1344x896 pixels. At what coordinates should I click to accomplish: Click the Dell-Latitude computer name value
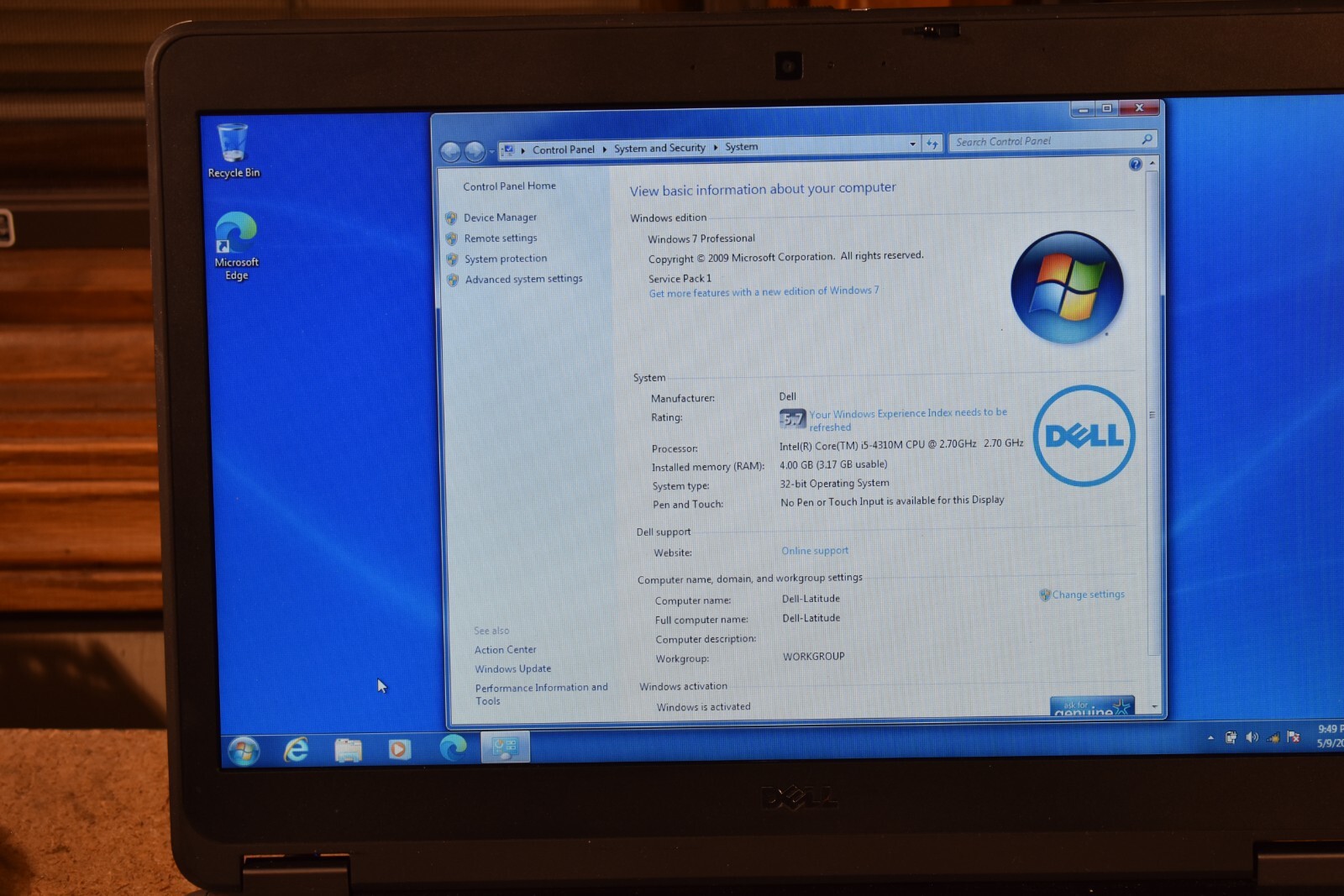coord(811,599)
